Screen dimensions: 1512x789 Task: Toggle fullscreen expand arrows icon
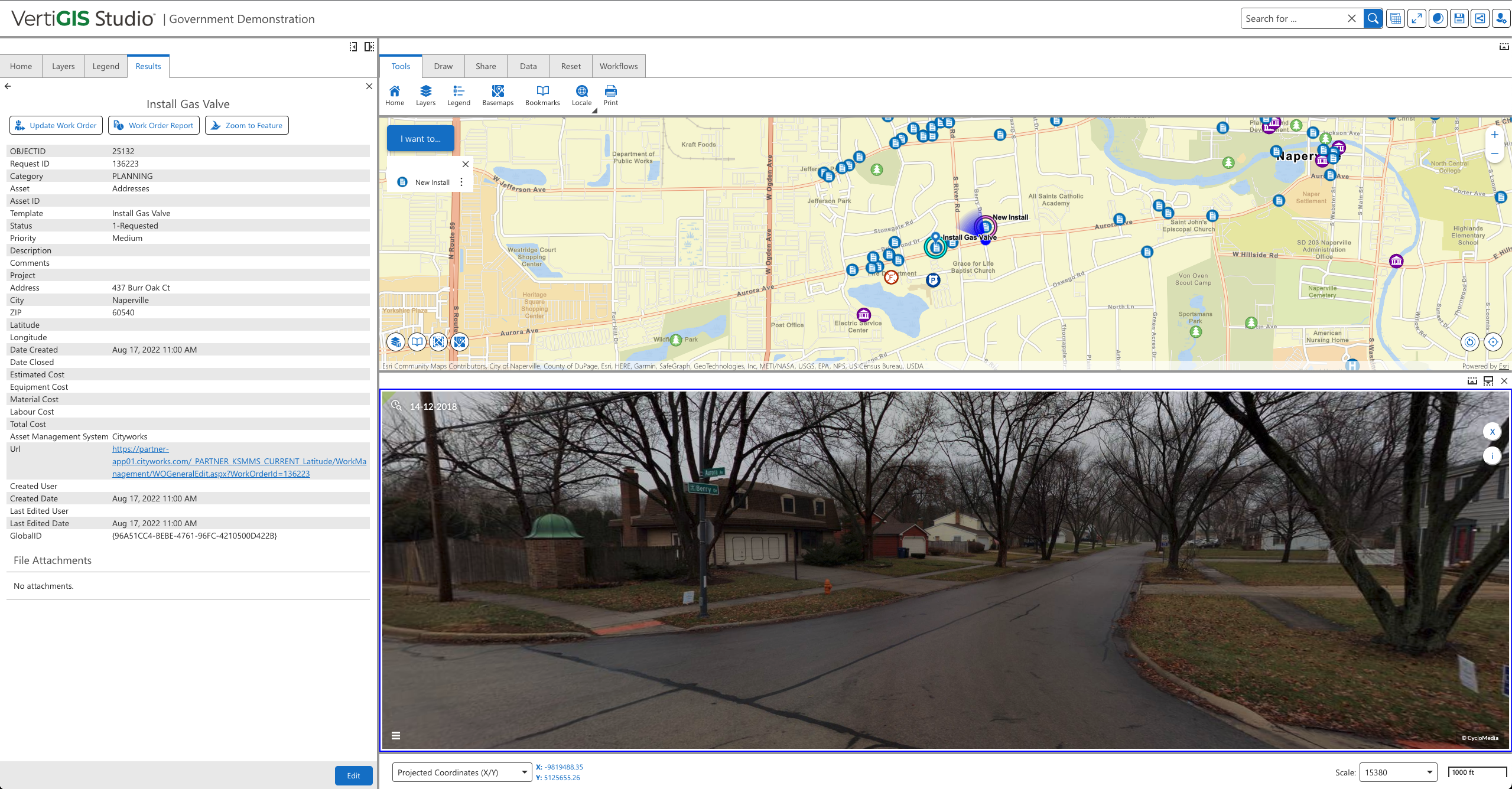(x=1416, y=18)
